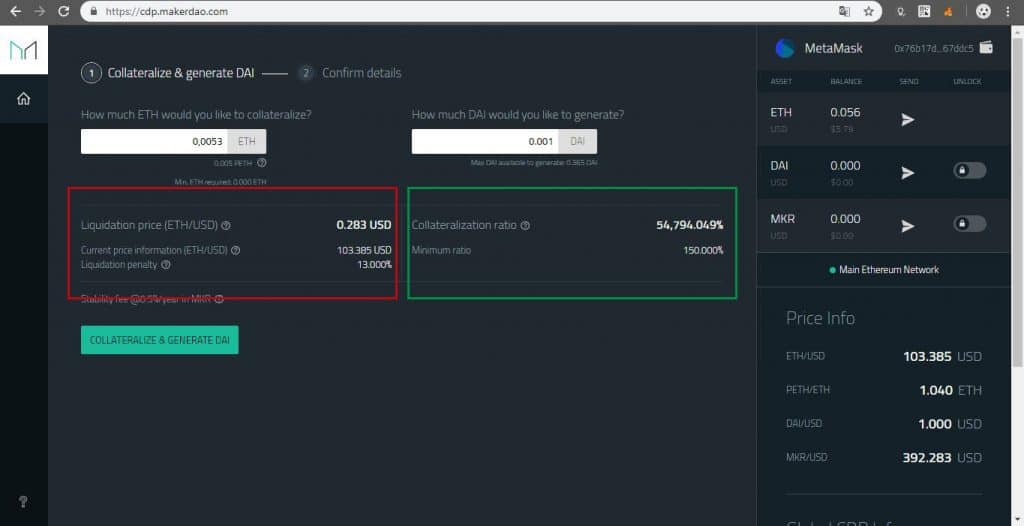Click the PETH/ETH value 1.040 ETH
The width and height of the screenshot is (1024, 526).
coord(950,390)
